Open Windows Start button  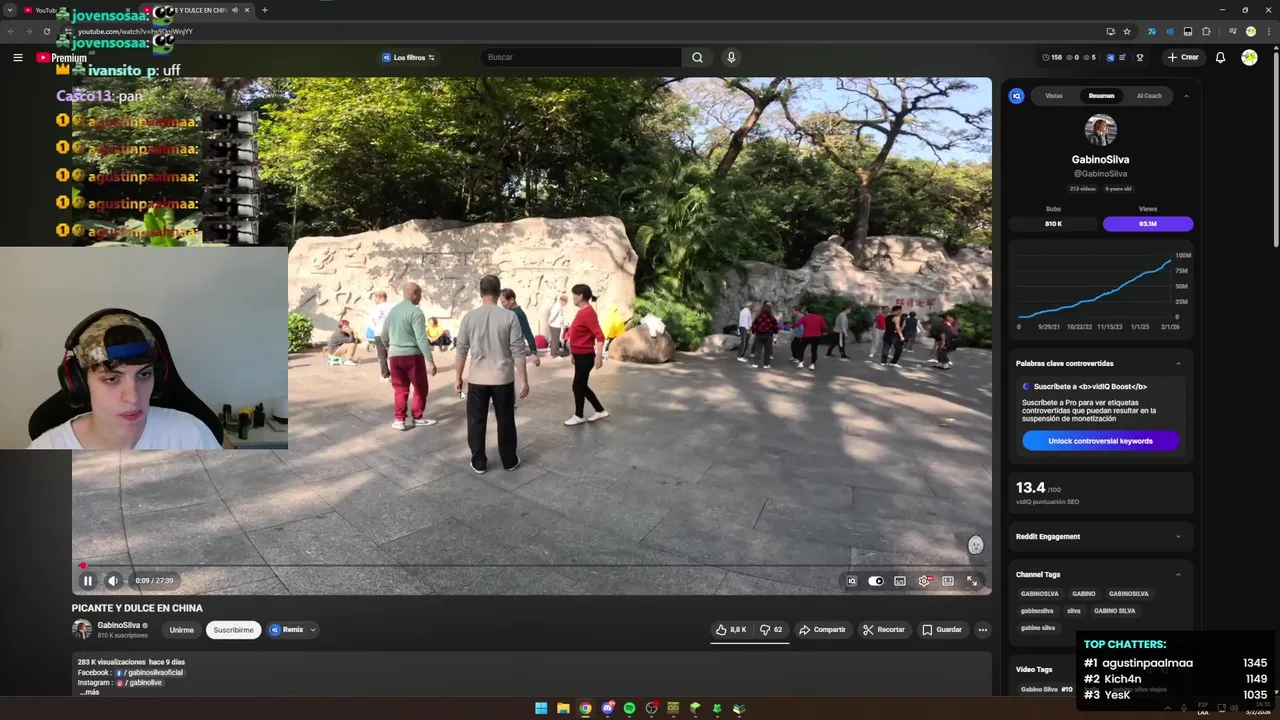[541, 708]
